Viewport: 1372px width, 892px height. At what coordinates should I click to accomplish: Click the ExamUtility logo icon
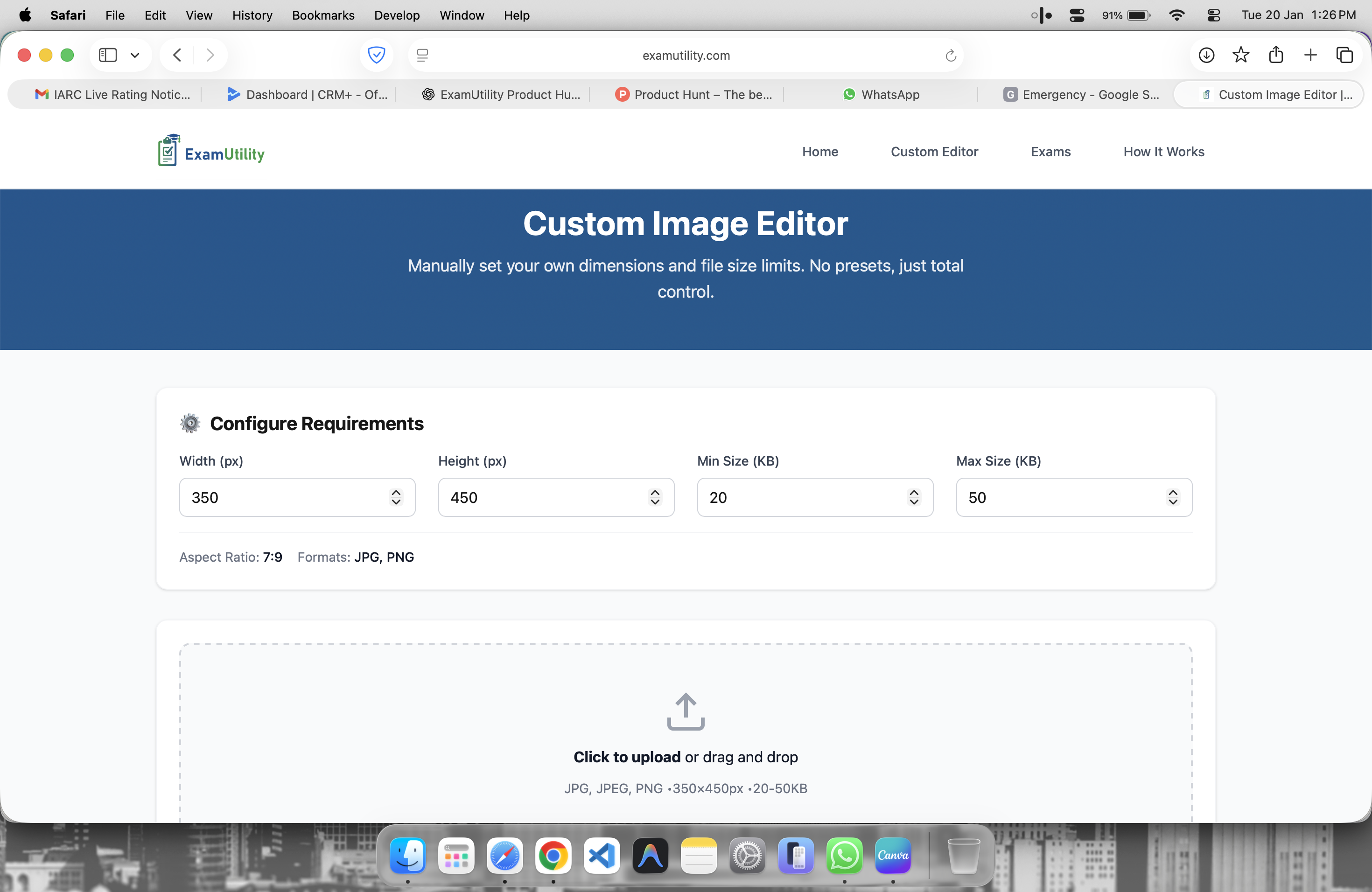(168, 150)
